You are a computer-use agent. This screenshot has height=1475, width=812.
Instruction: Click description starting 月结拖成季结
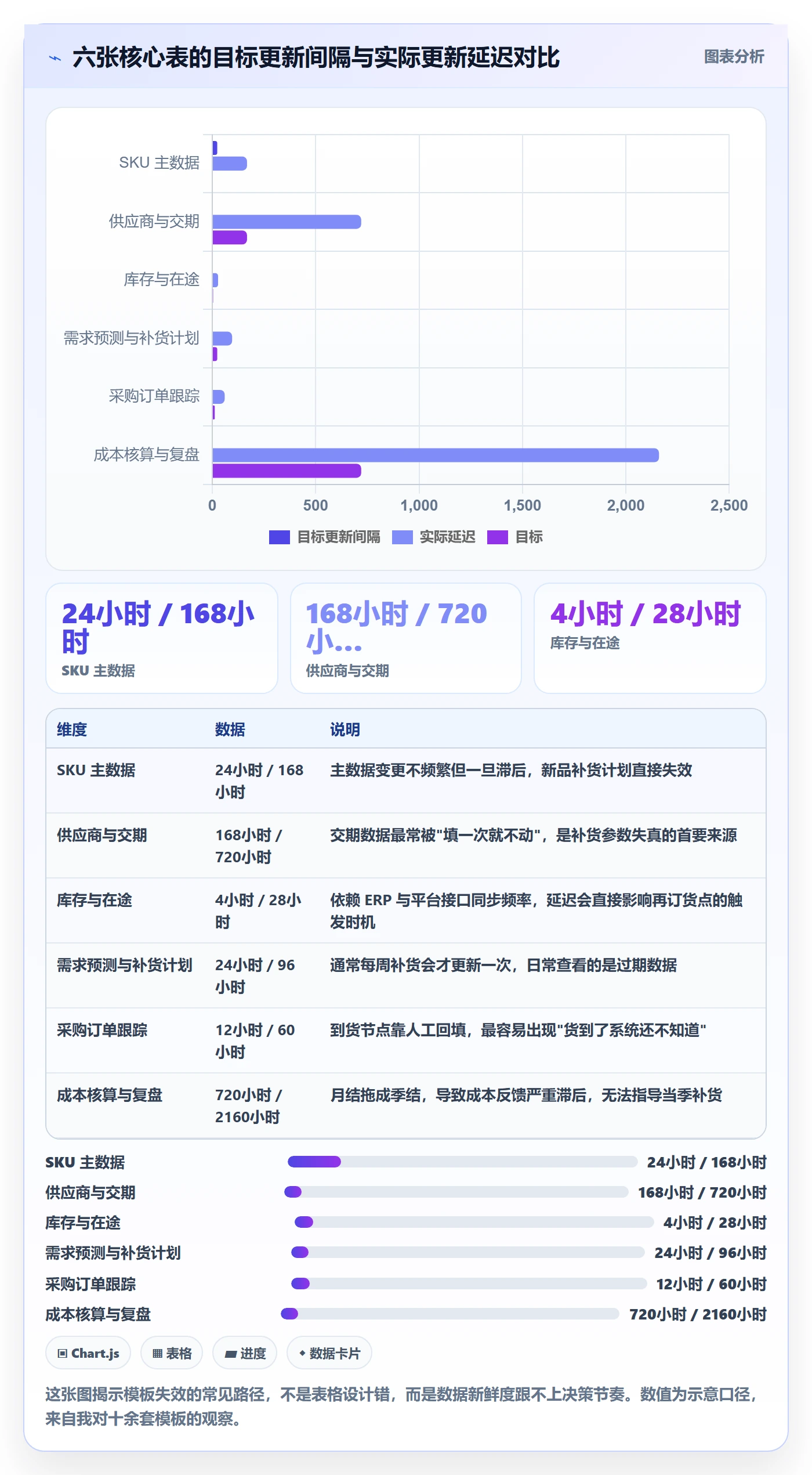(x=526, y=1095)
